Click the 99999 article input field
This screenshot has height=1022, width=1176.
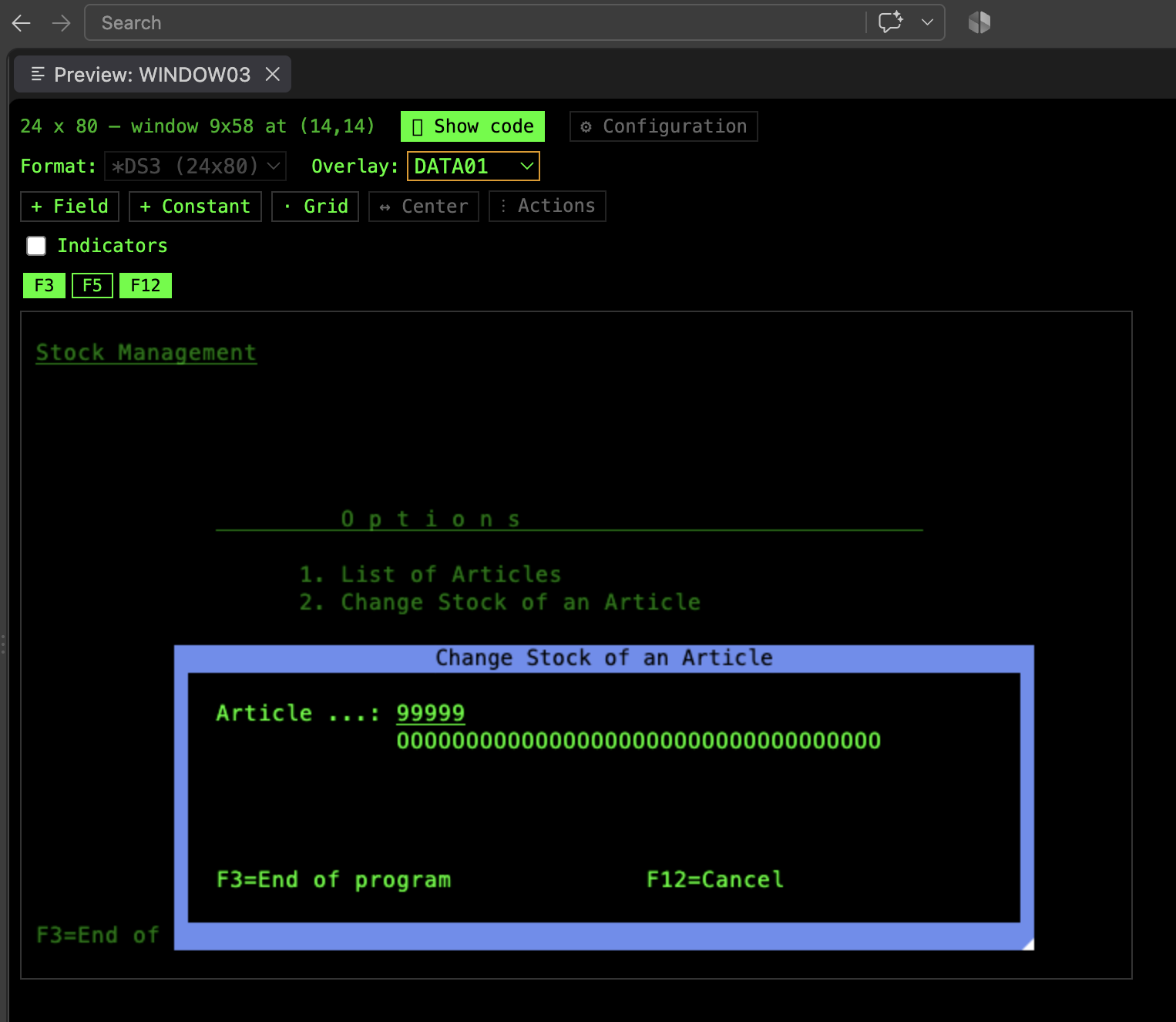tap(431, 713)
